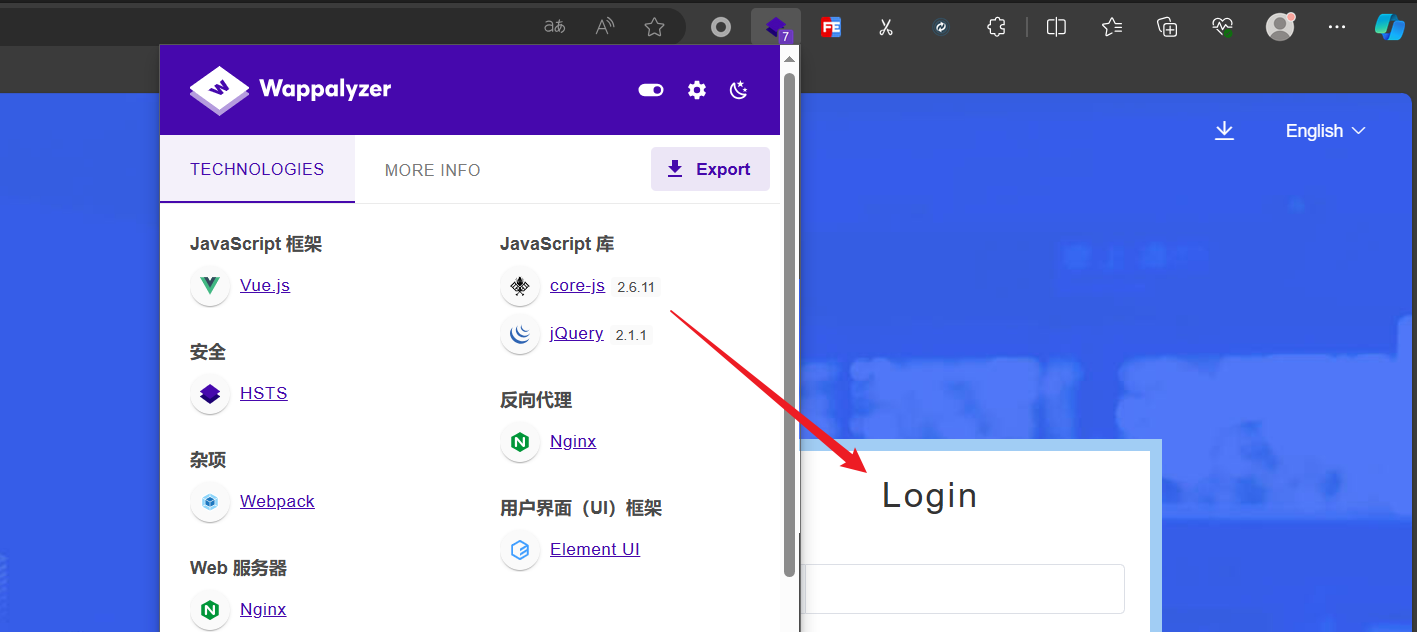Click the Wappalyzer logo in the header
1417x632 pixels.
tap(290, 89)
